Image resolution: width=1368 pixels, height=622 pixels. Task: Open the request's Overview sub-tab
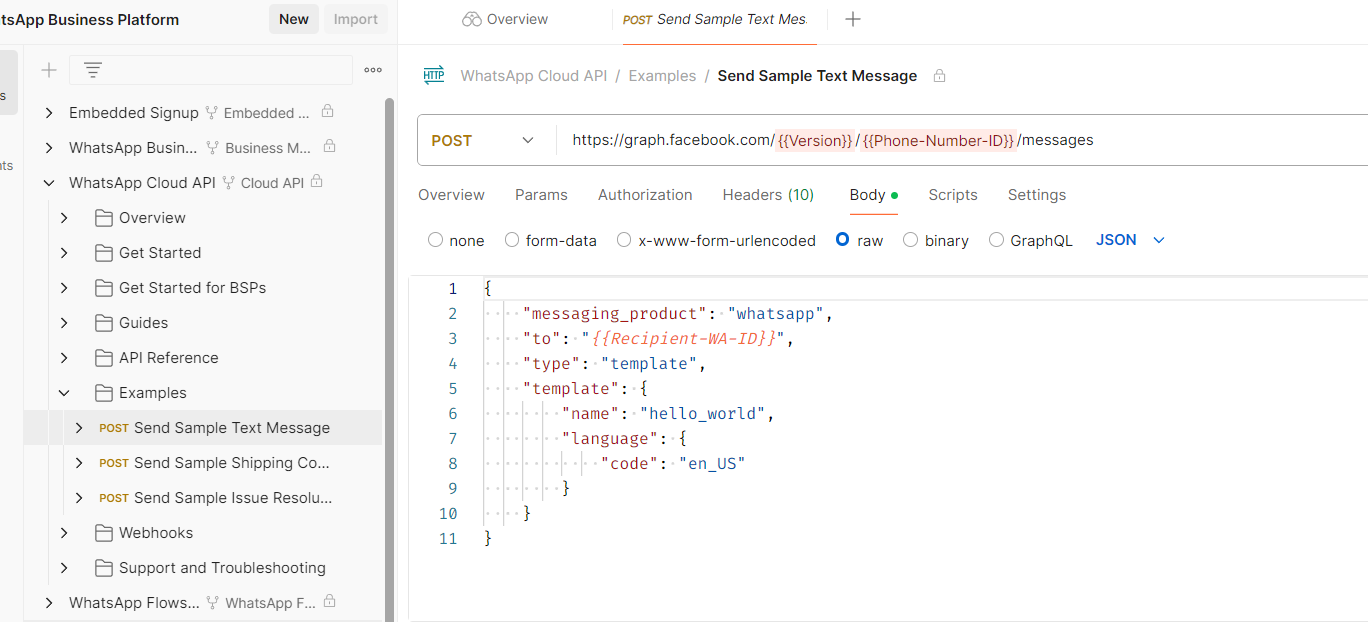pyautogui.click(x=451, y=195)
